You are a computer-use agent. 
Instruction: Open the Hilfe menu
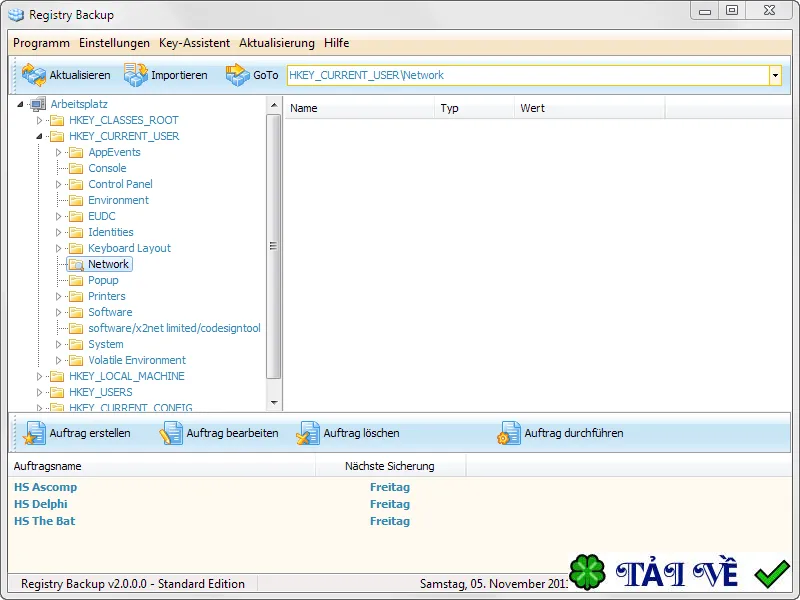337,43
